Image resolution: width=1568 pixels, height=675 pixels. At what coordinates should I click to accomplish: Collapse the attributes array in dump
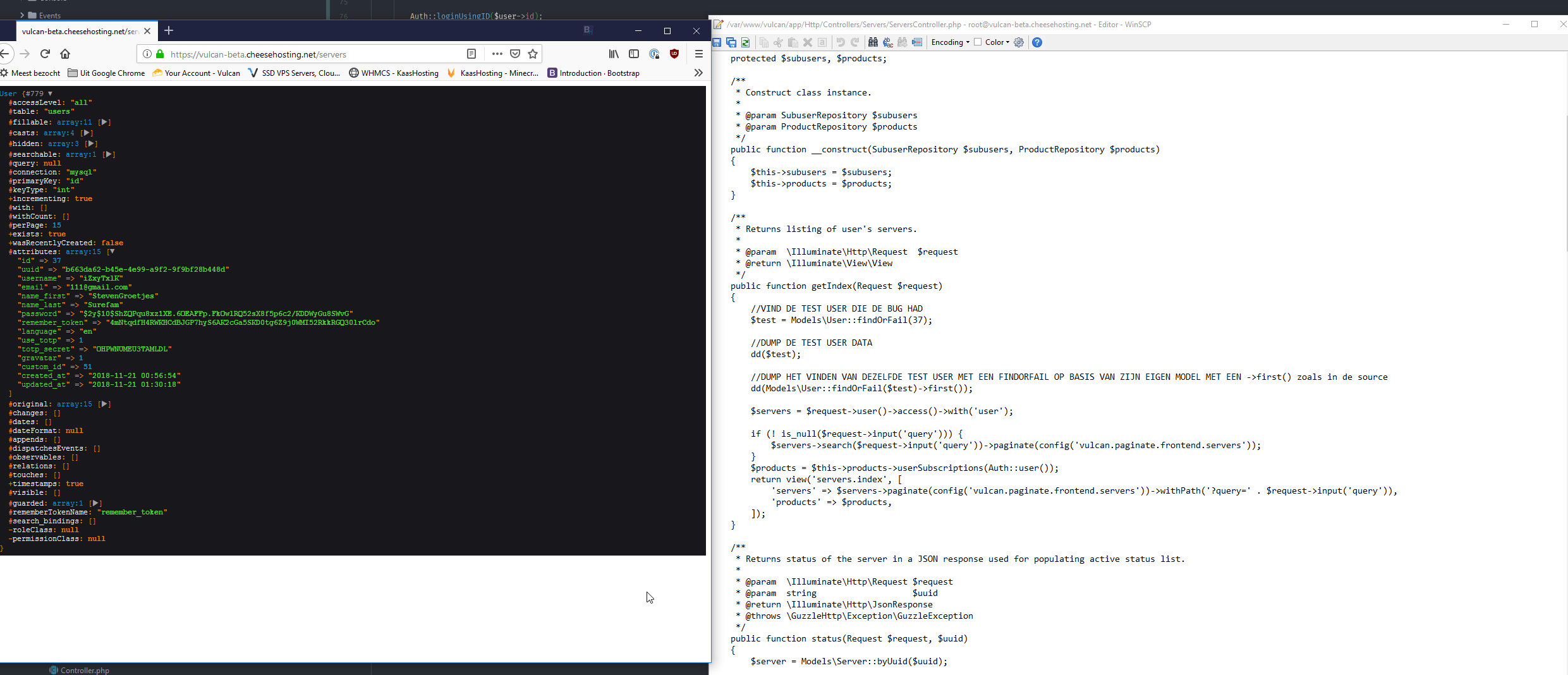[112, 252]
